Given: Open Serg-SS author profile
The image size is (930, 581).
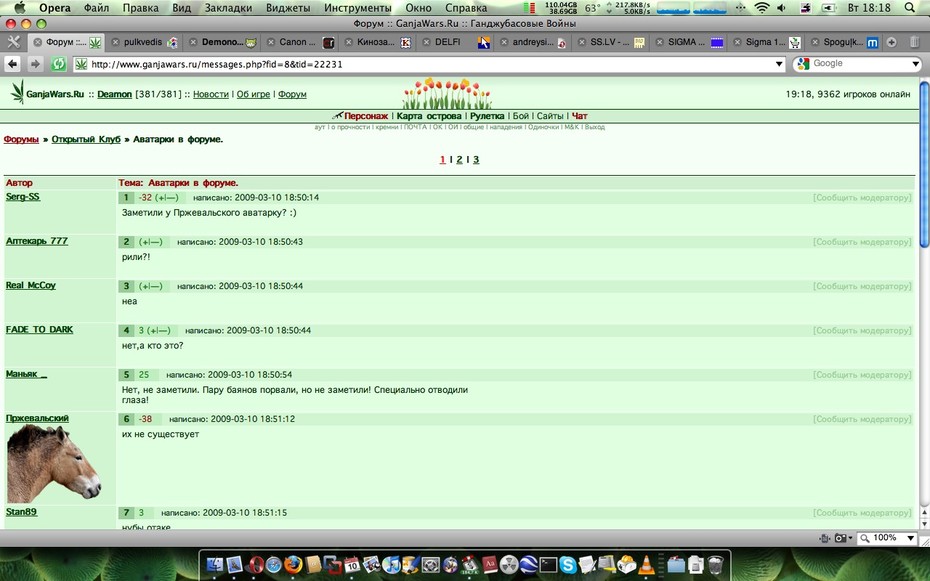Looking at the screenshot, I should 23,197.
